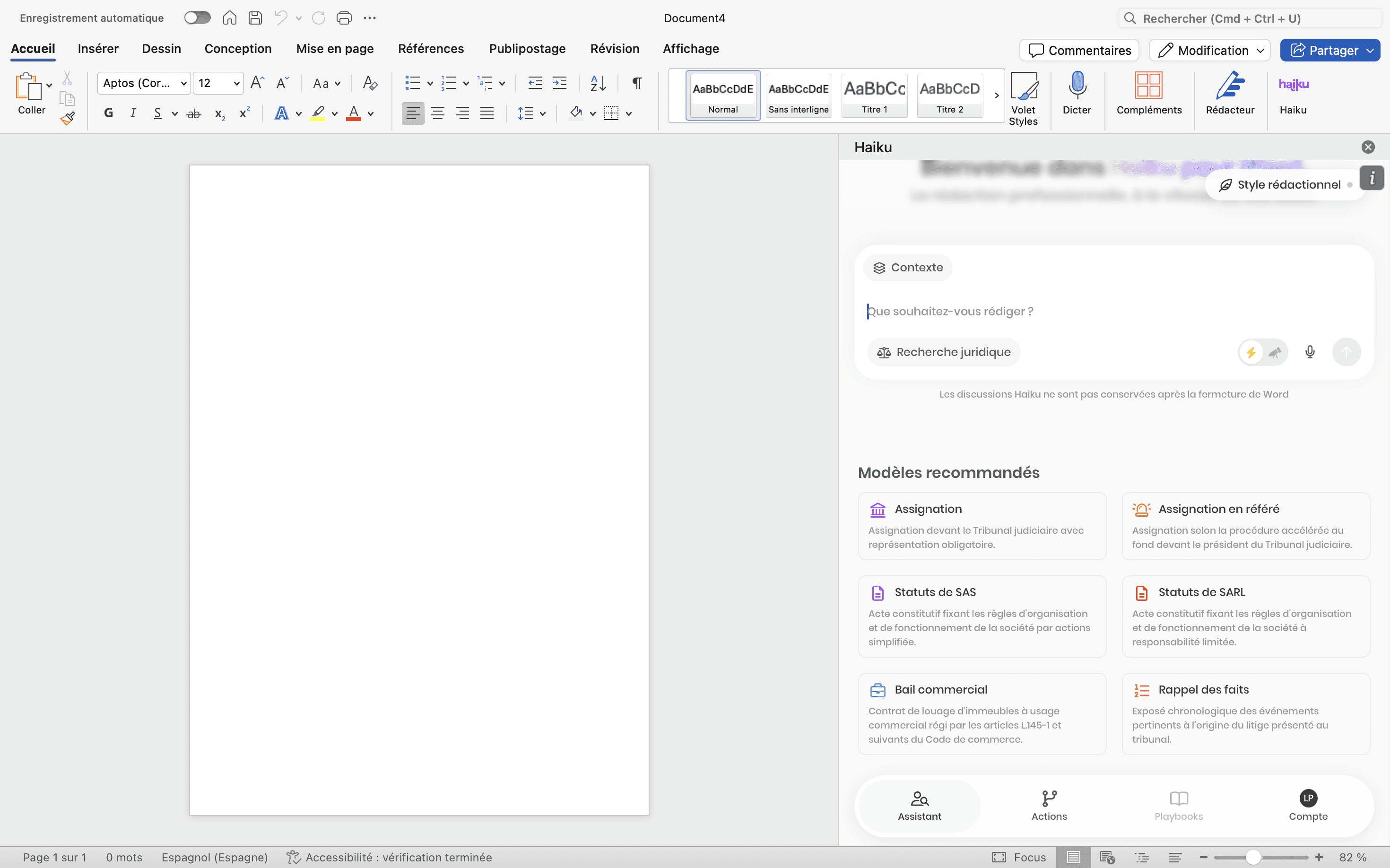
Task: Open the font size 12 dropdown
Action: pyautogui.click(x=236, y=83)
